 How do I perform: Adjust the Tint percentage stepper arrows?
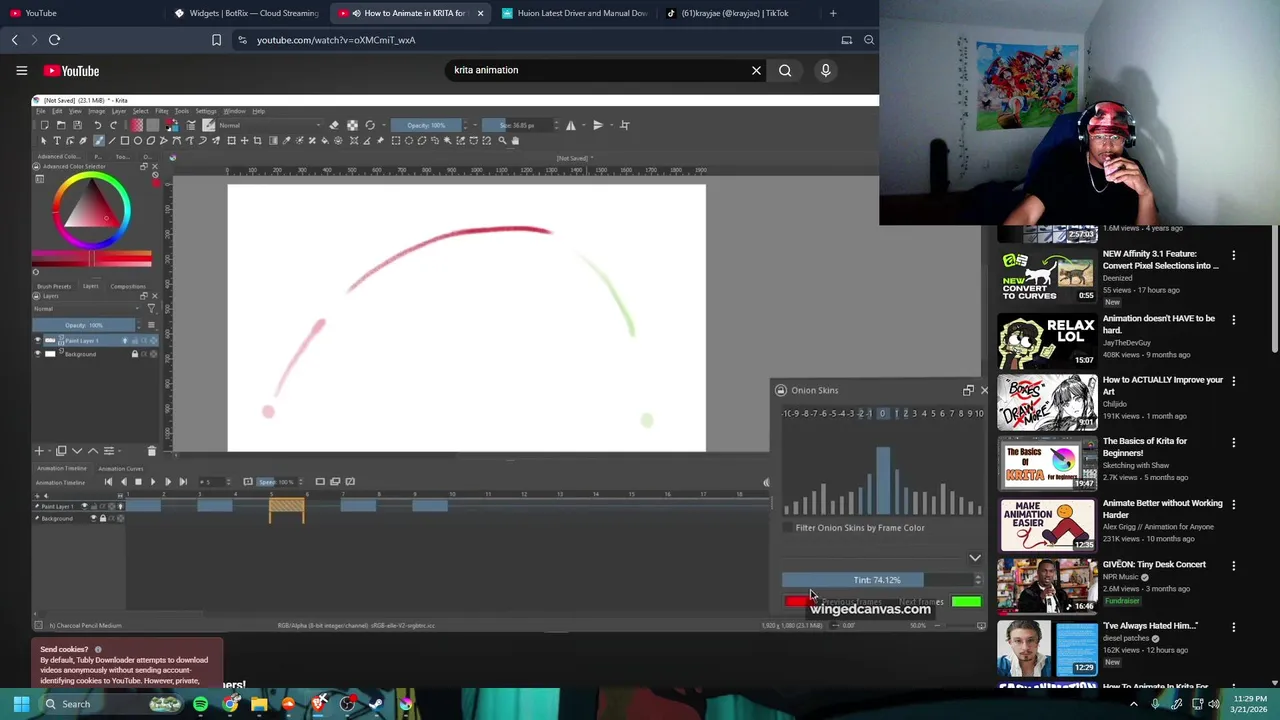[x=978, y=580]
